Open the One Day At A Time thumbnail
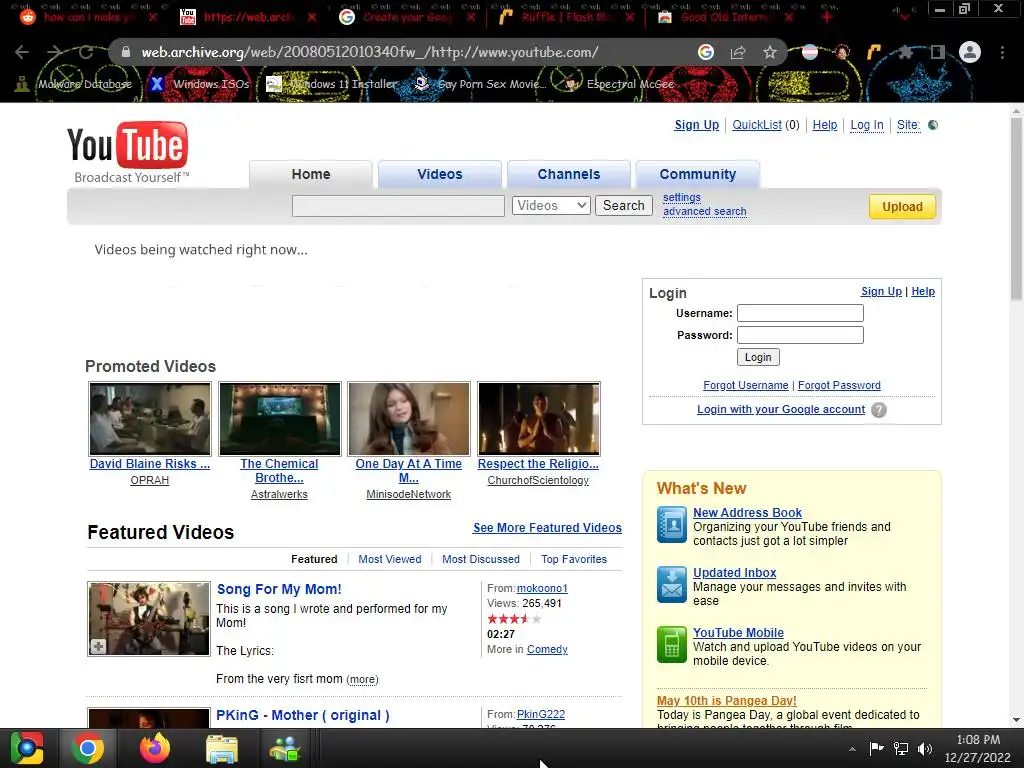 pos(409,419)
